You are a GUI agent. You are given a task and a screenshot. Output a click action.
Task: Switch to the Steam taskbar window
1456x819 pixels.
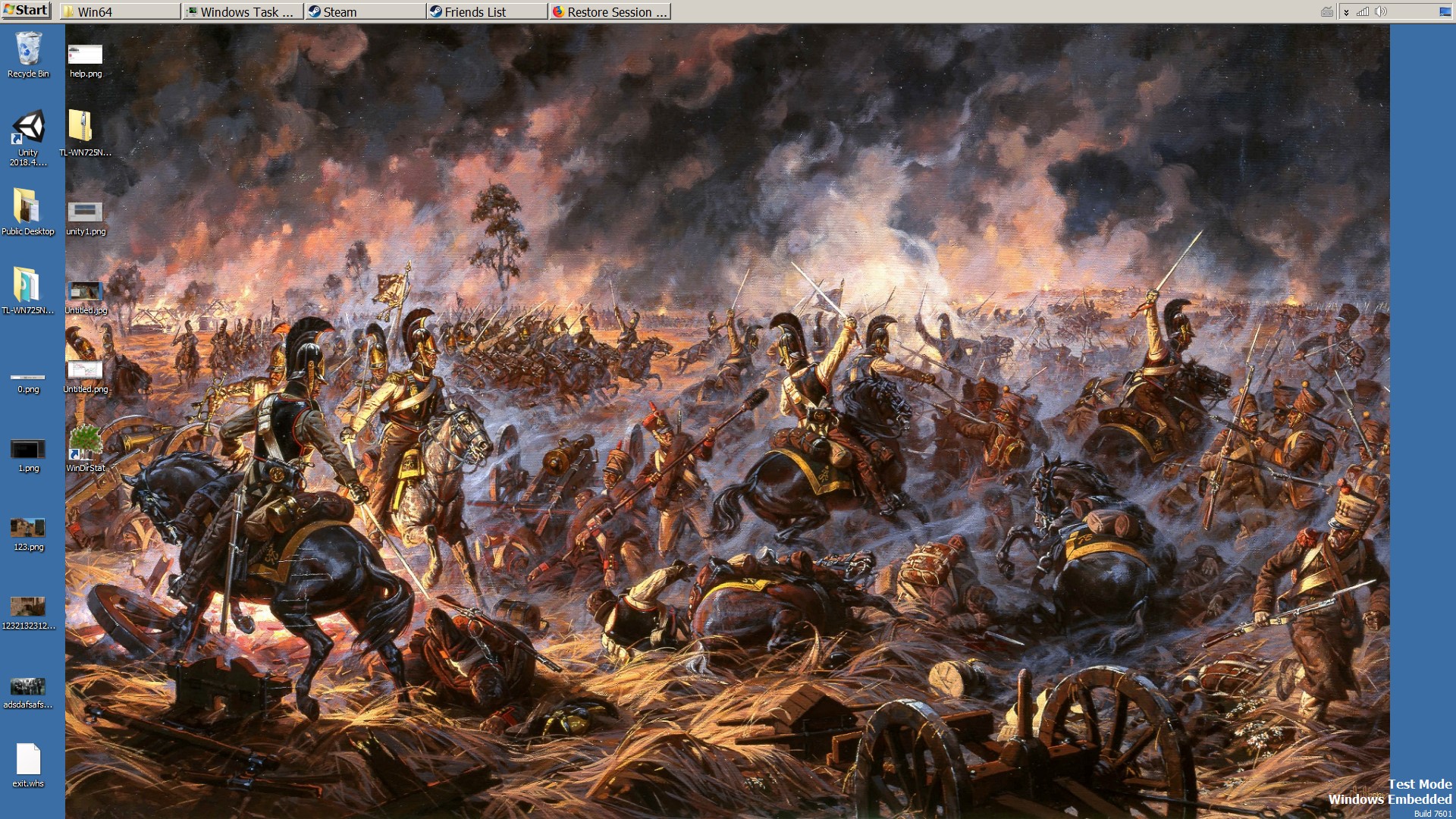click(x=365, y=11)
